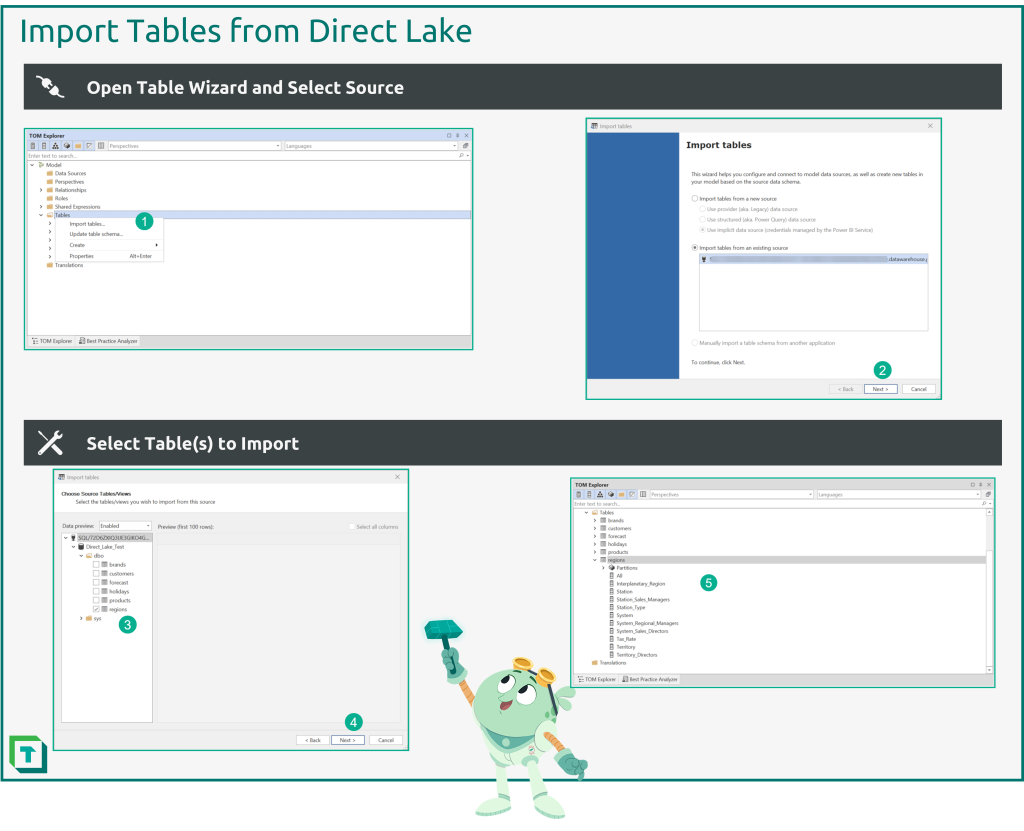This screenshot has width=1024, height=831.
Task: Click Next in the Import tables wizard
Action: click(880, 389)
